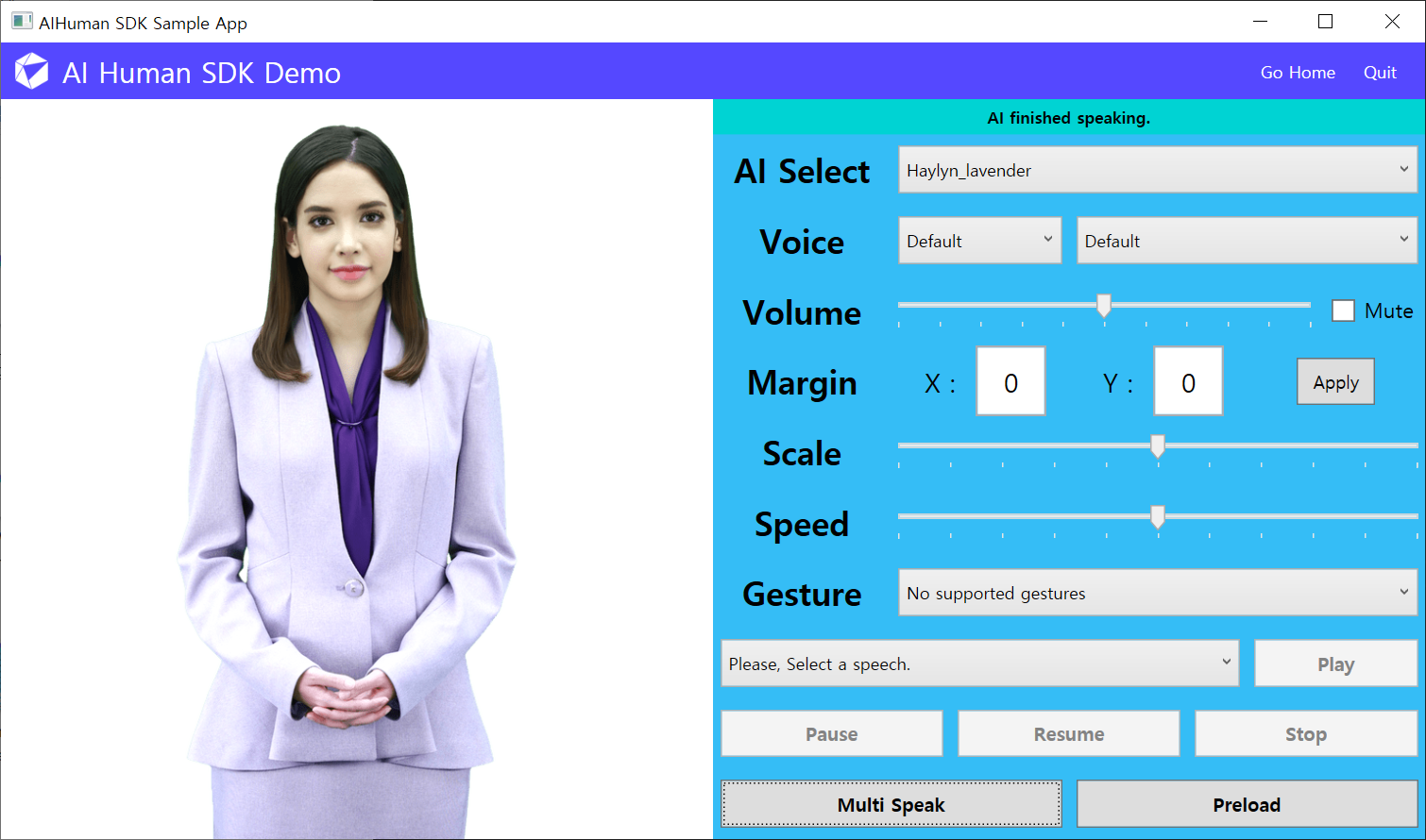
Task: Click the Multi Speak button
Action: pos(891,804)
